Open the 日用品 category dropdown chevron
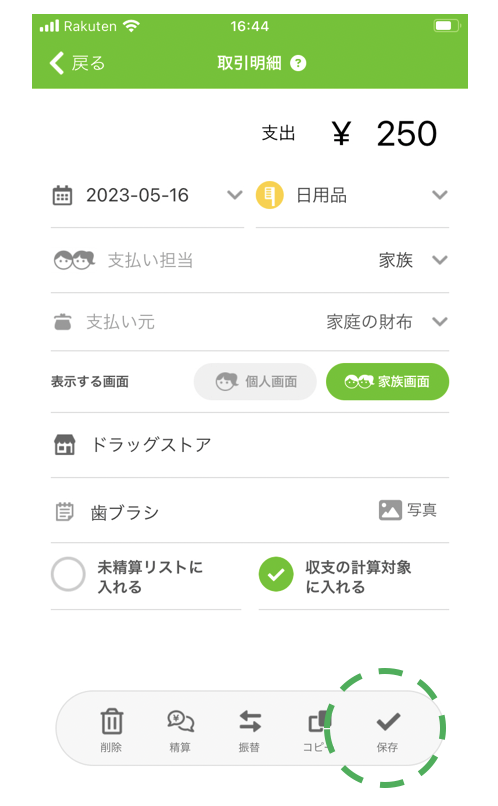This screenshot has width=498, height=806. pos(440,195)
